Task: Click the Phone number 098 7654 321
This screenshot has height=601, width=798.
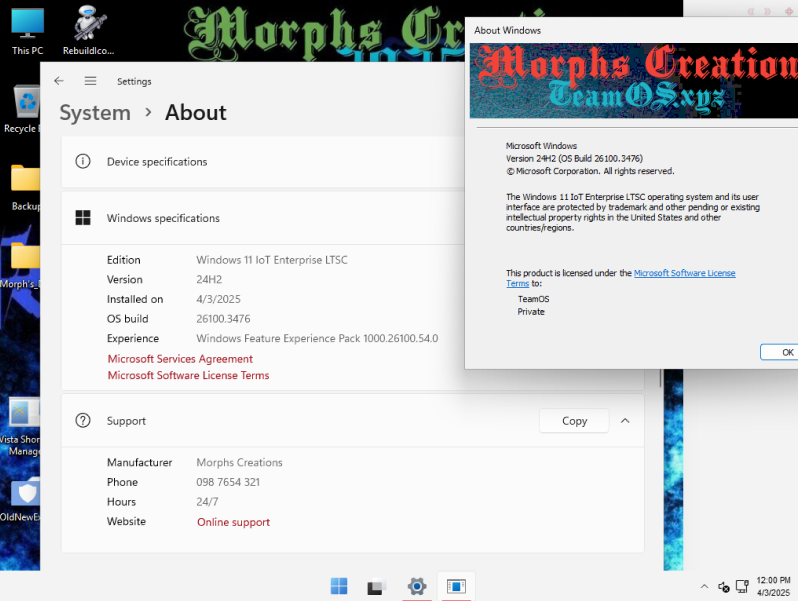Action: pyautogui.click(x=228, y=482)
